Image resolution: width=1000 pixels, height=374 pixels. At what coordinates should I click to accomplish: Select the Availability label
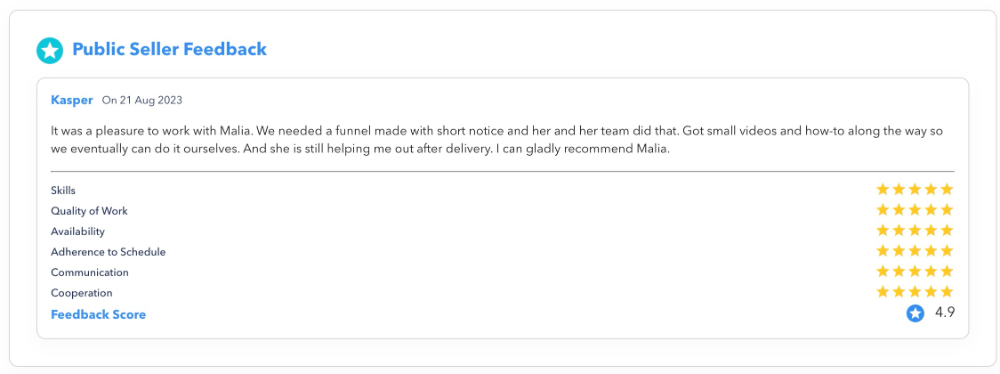tap(78, 231)
